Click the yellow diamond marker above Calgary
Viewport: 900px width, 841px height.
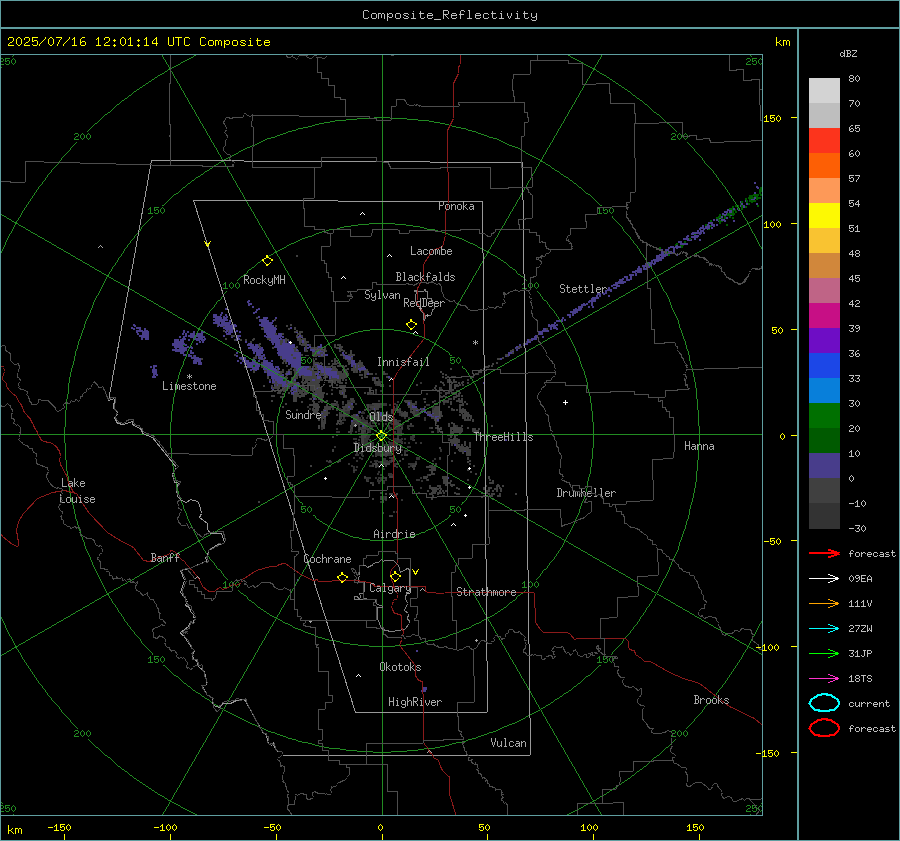[x=395, y=576]
